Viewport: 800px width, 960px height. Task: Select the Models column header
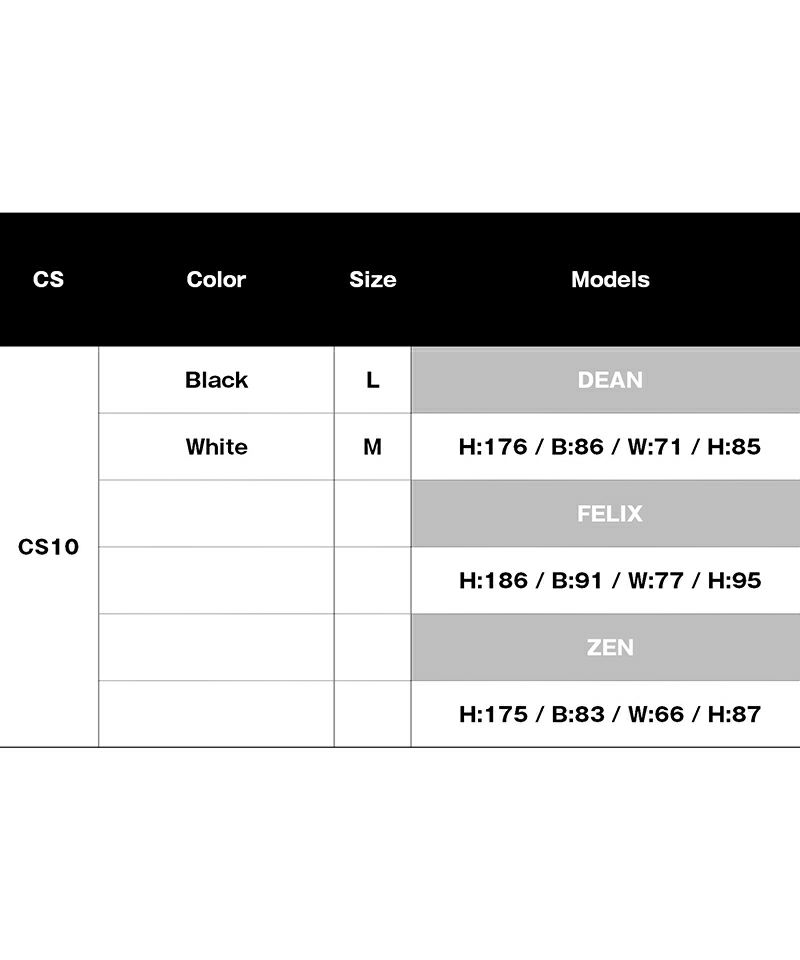click(610, 280)
